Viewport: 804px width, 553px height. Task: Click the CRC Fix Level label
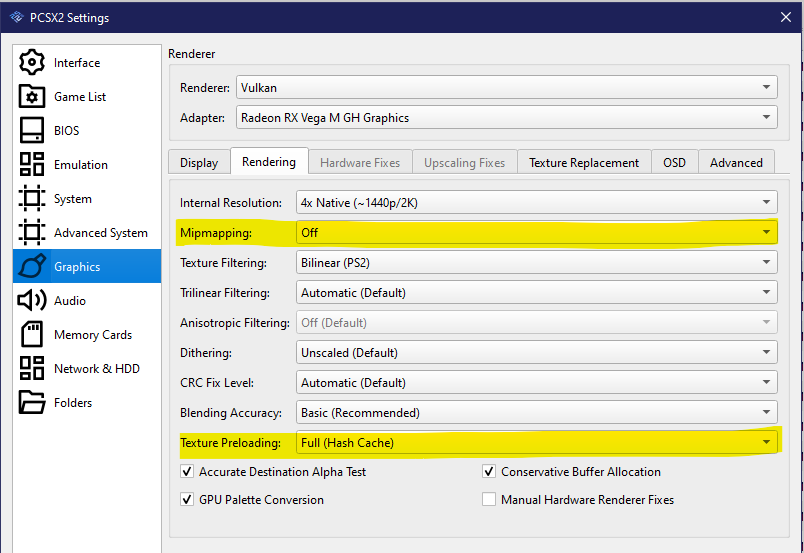[x=217, y=383]
